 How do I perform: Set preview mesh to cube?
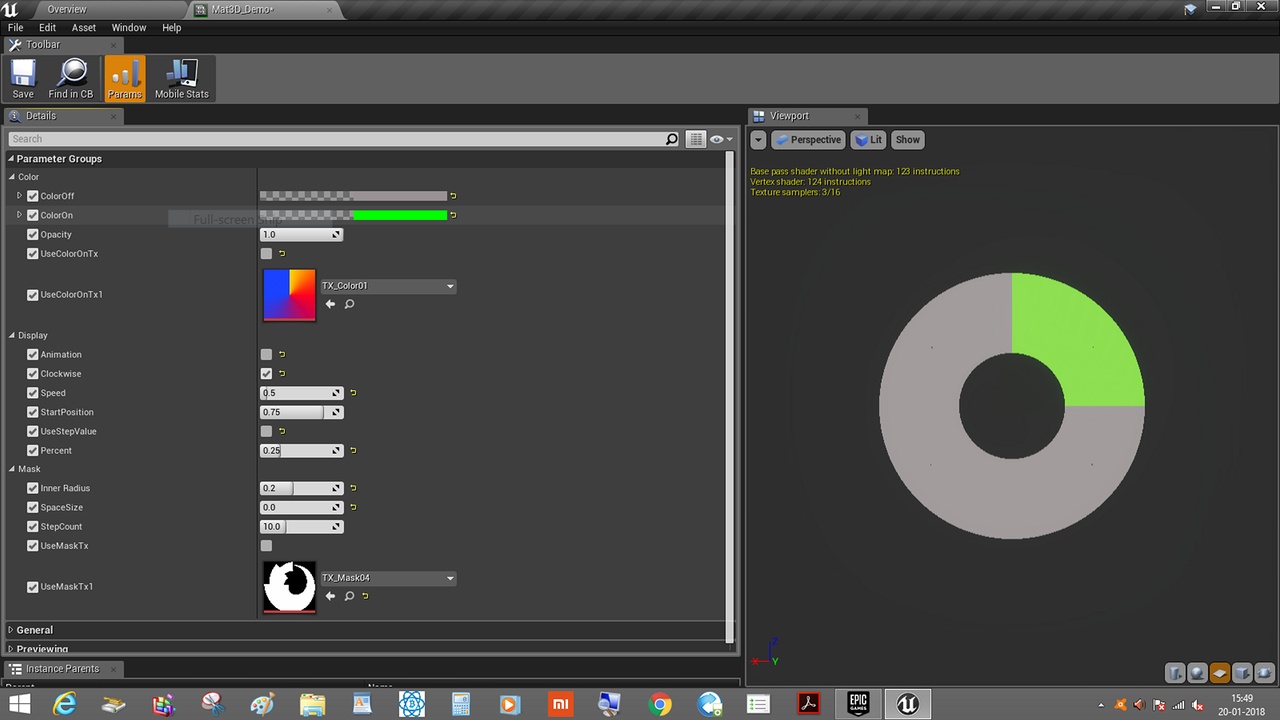pos(1242,673)
